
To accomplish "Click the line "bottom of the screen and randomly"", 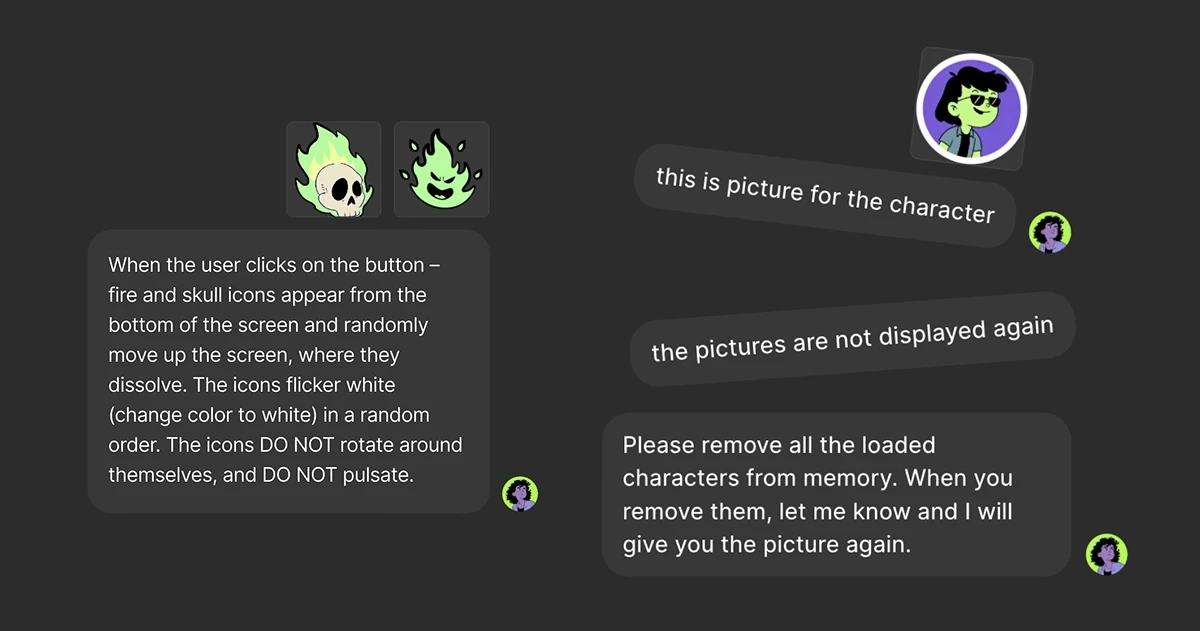I will click(267, 325).
